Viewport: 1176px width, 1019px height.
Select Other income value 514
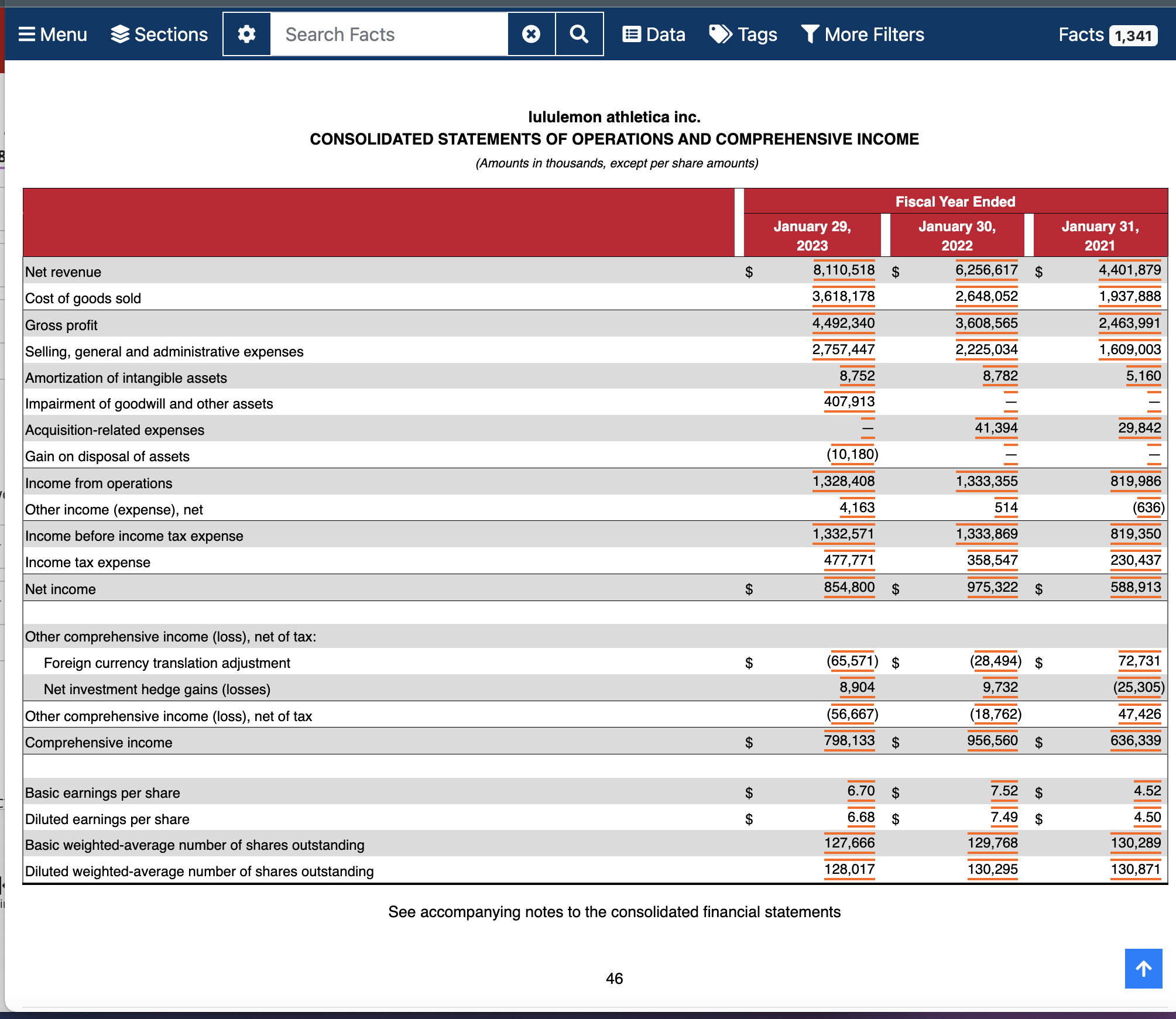1006,507
